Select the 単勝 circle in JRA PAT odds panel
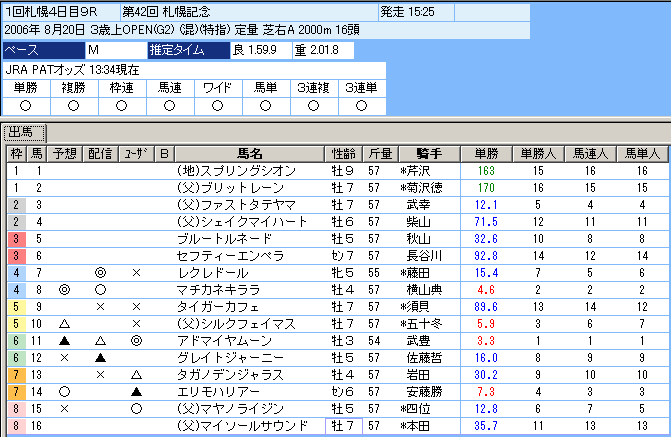This screenshot has height=437, width=671. click(x=25, y=105)
